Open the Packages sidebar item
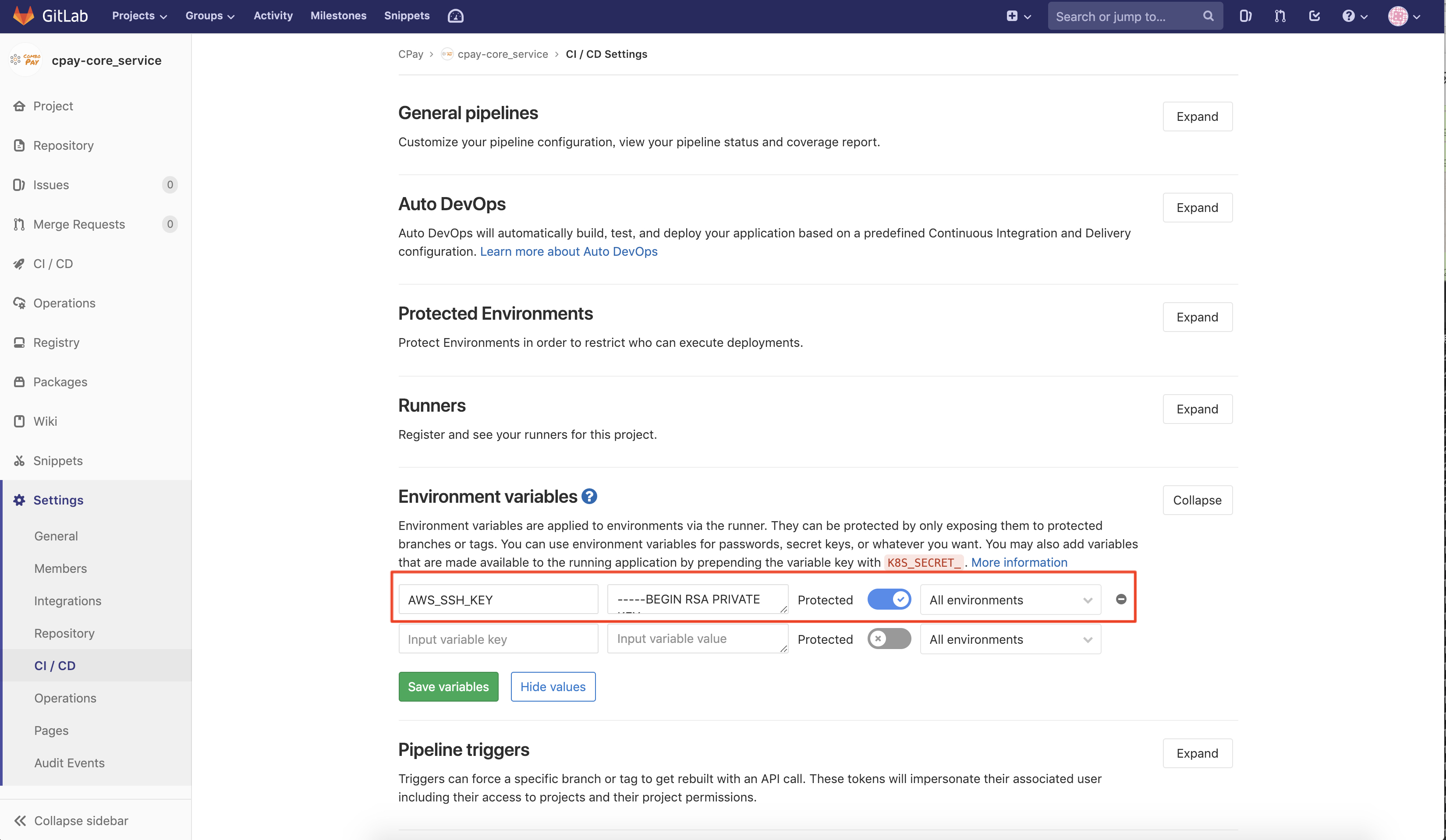 pyautogui.click(x=60, y=382)
